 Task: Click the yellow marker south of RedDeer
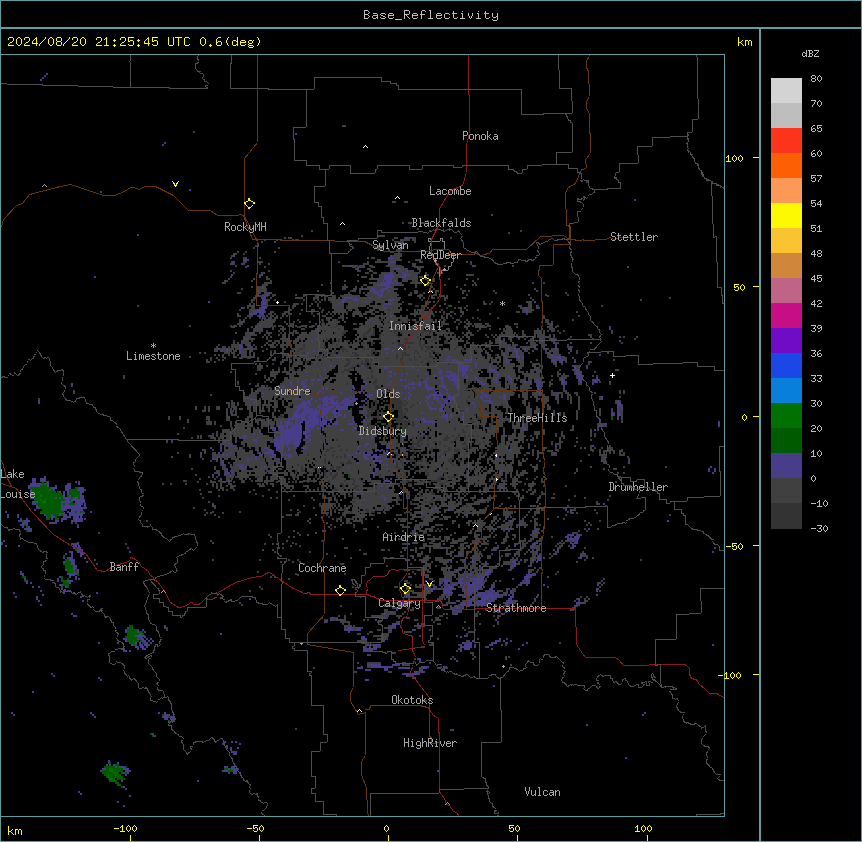[x=425, y=280]
